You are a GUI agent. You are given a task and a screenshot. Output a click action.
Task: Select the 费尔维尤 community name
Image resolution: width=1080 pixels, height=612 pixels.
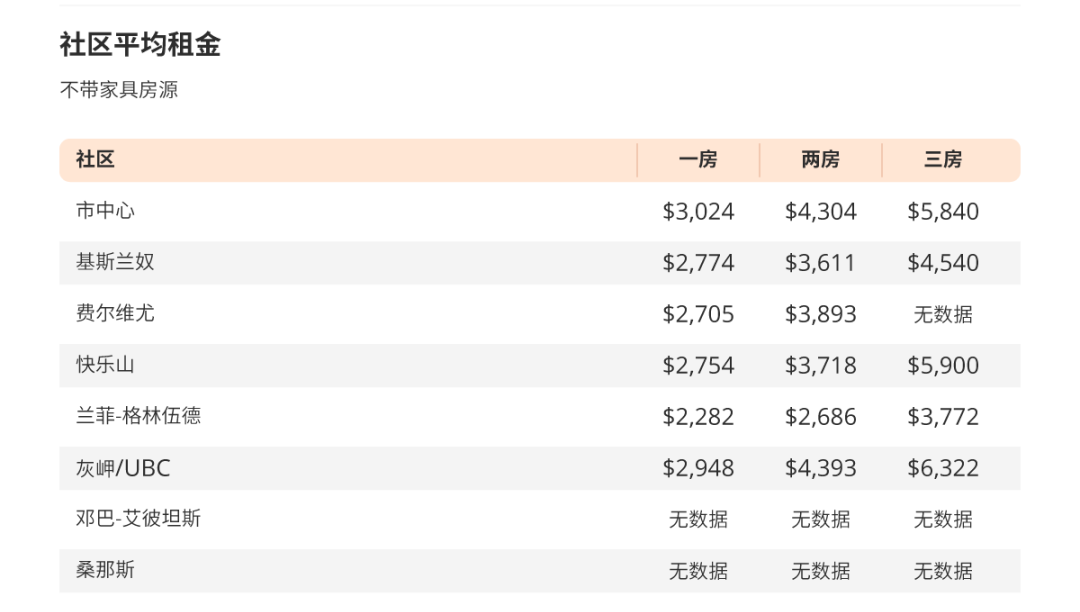115,313
